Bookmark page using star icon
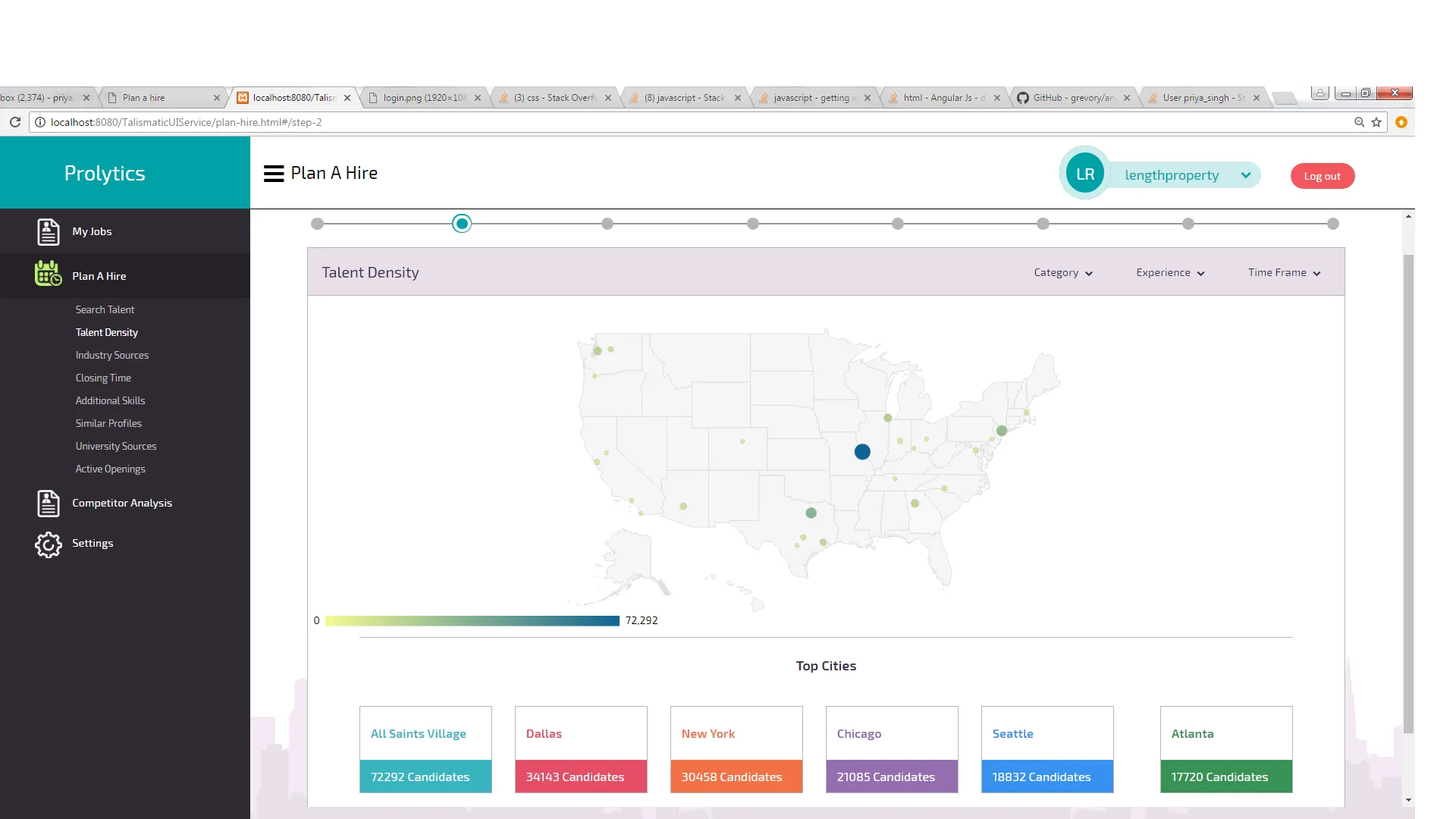 tap(1376, 122)
